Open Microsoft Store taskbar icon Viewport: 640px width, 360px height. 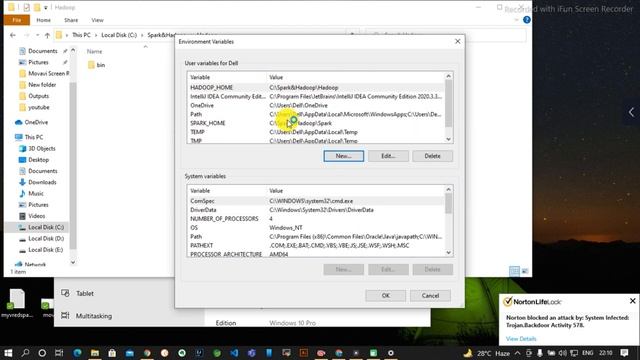(112, 353)
